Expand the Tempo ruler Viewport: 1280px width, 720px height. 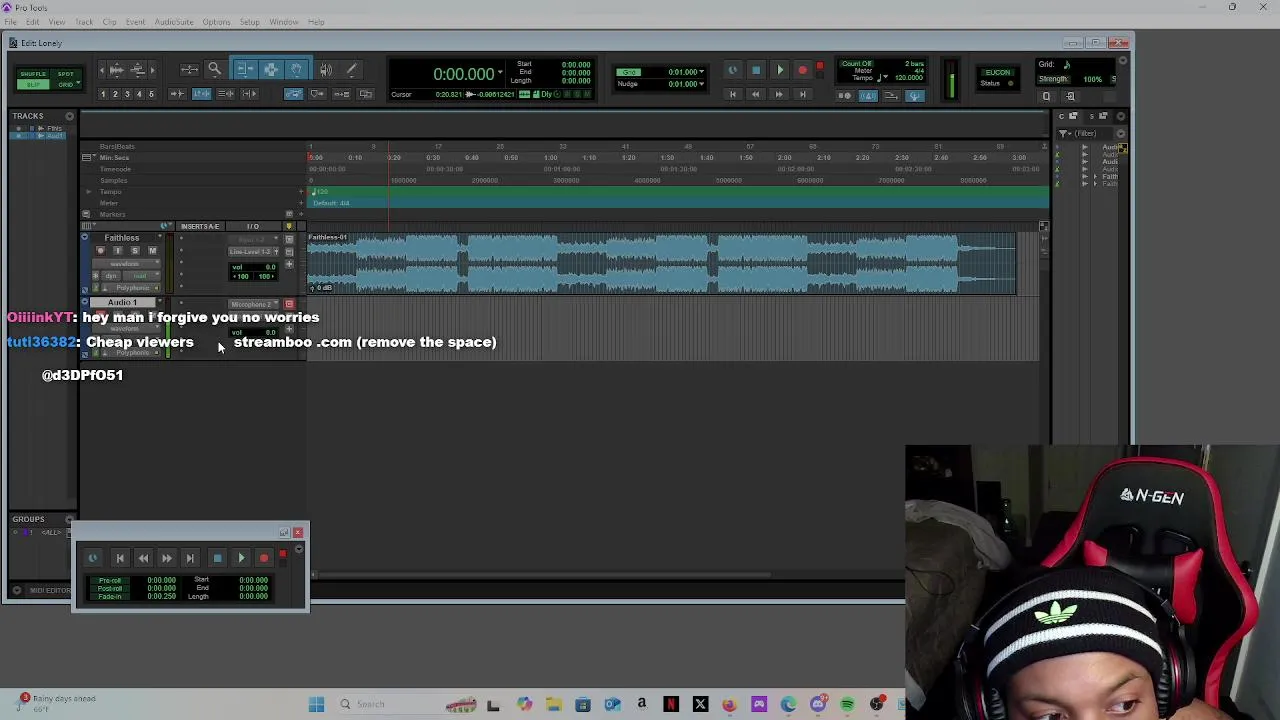point(88,192)
